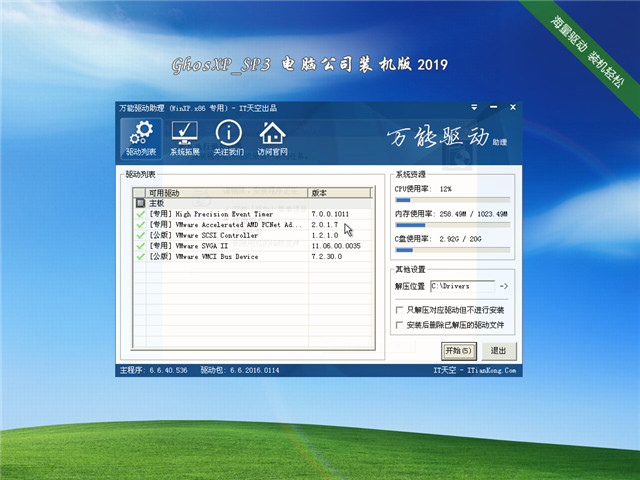This screenshot has height=480, width=640.
Task: Click the C盘使用率 progress bar
Action: pos(452,250)
